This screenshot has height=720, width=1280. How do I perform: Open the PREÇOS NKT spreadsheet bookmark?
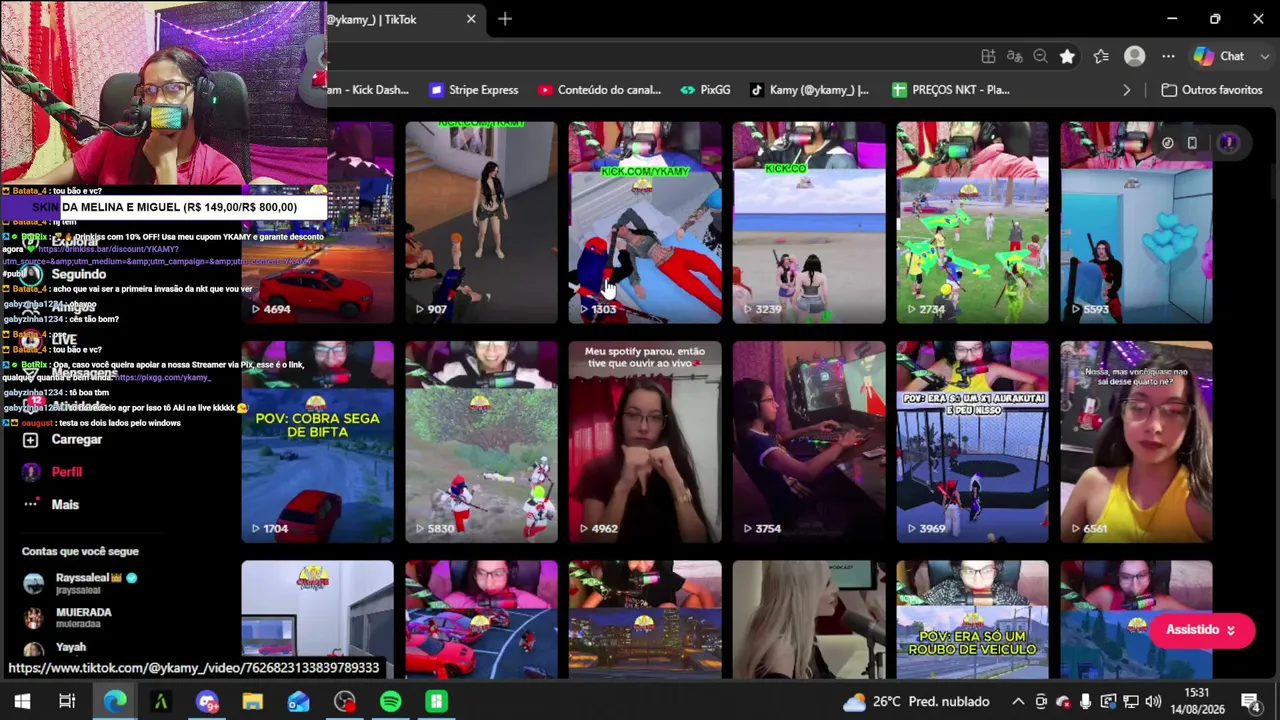coord(950,90)
